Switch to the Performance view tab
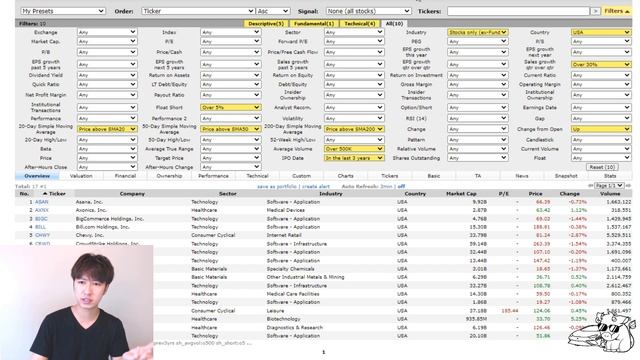Image resolution: width=640 pixels, height=360 pixels. coord(213,176)
